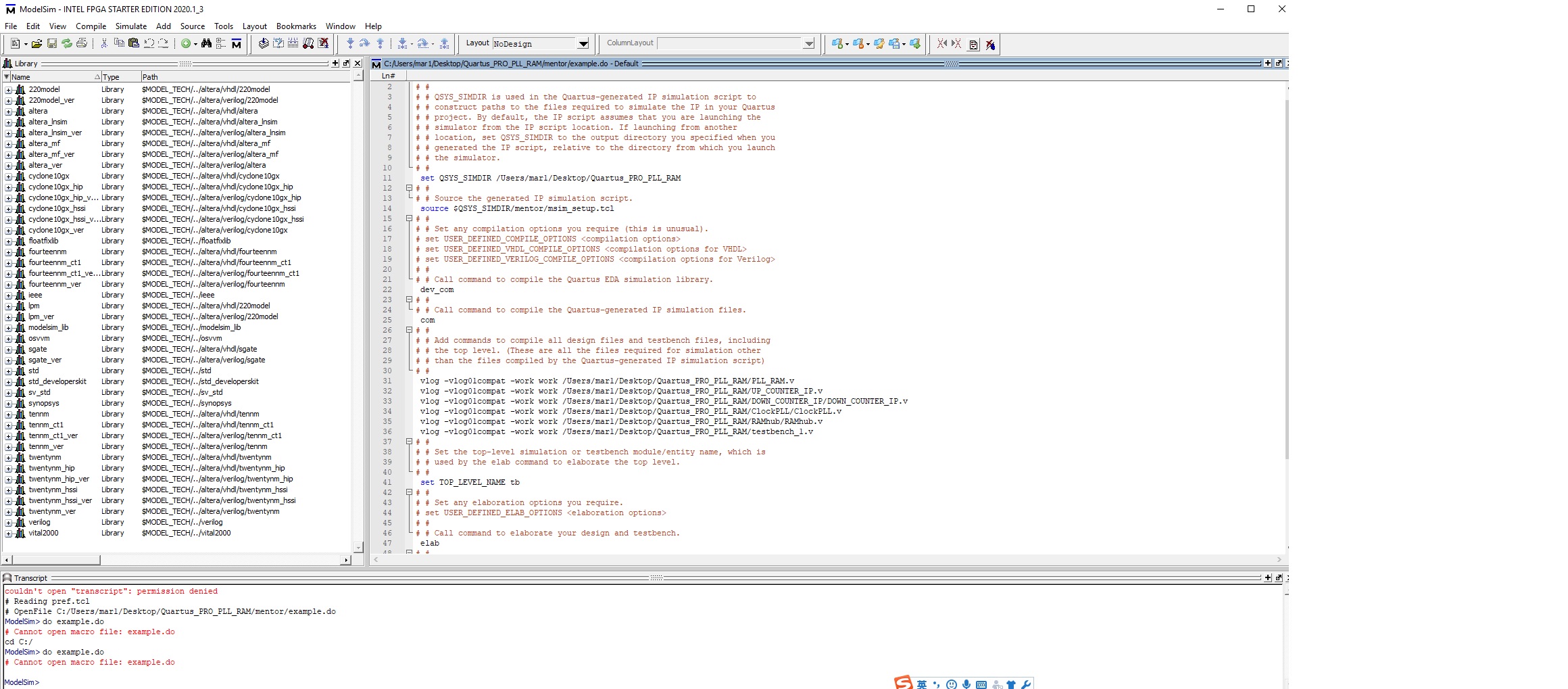This screenshot has width=1568, height=689.
Task: Click the Collapse All tree icon
Action: 221,44
